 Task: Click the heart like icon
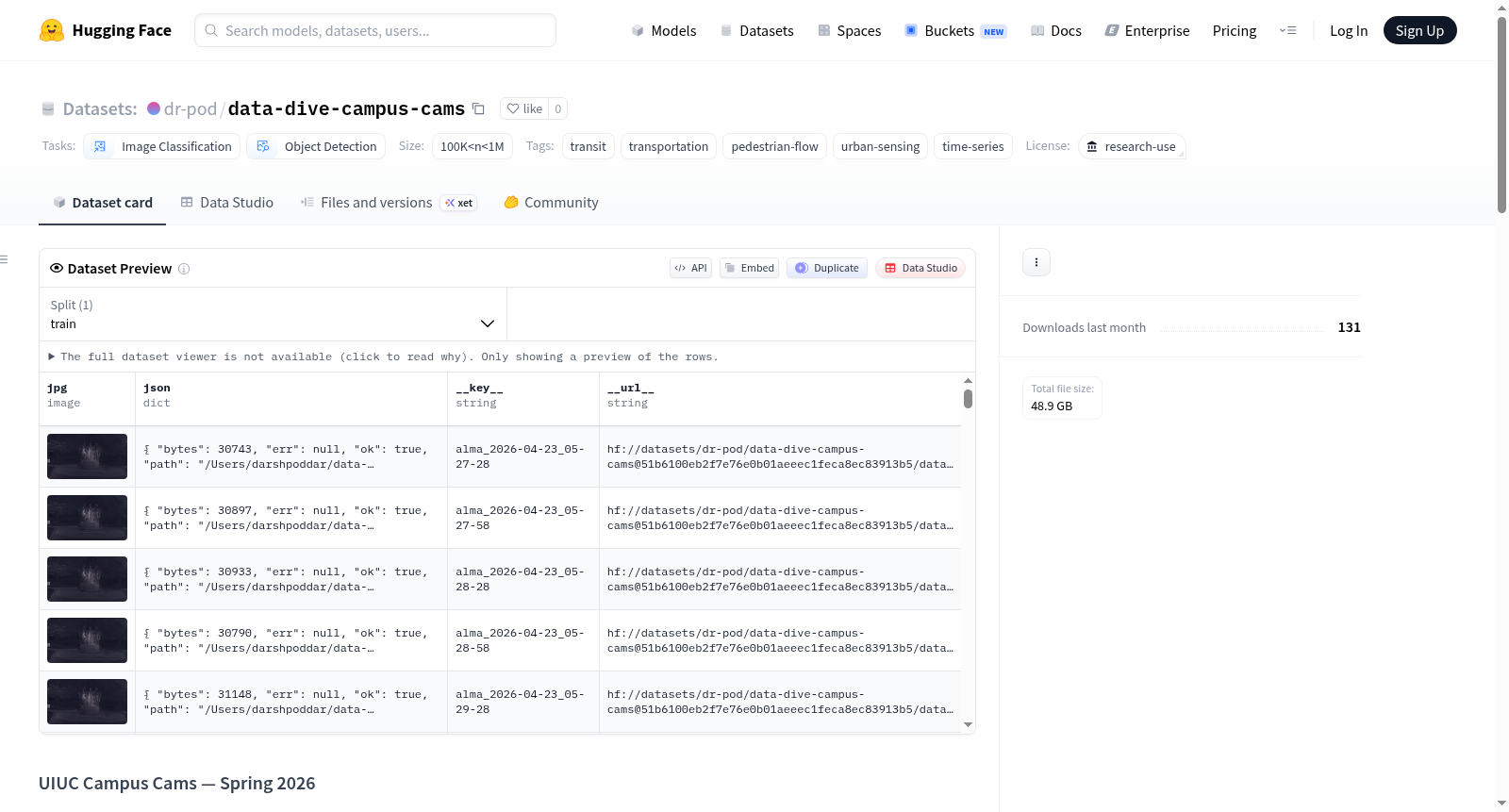pyautogui.click(x=513, y=108)
